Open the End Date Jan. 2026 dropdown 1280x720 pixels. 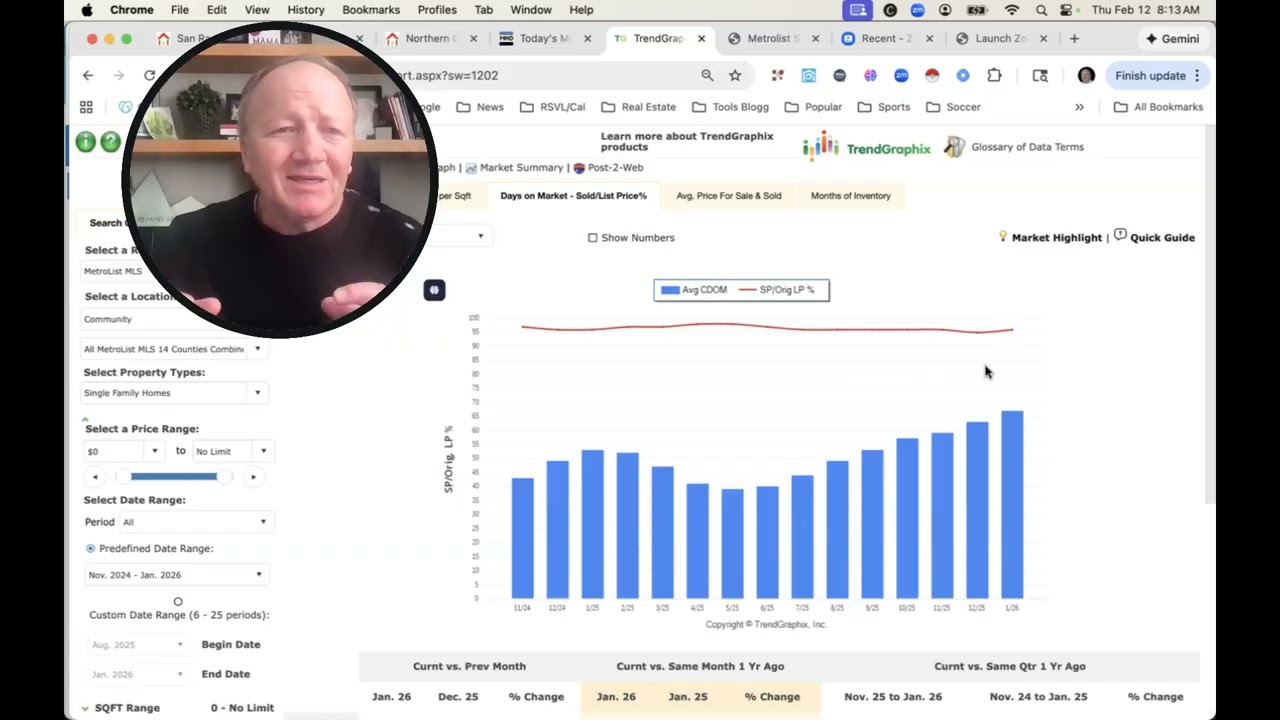tap(137, 674)
